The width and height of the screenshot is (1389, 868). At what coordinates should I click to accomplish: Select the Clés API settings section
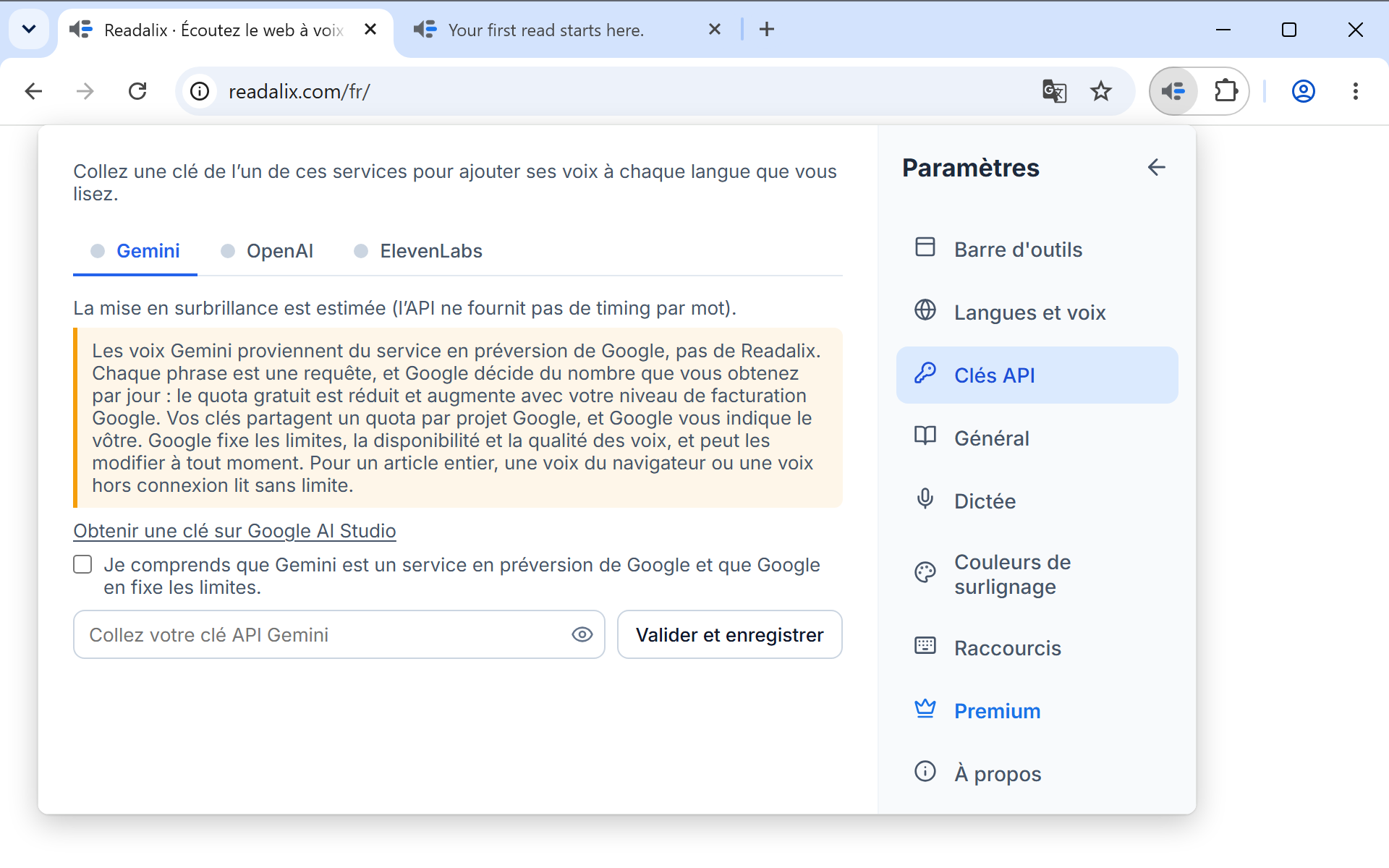pos(1037,375)
